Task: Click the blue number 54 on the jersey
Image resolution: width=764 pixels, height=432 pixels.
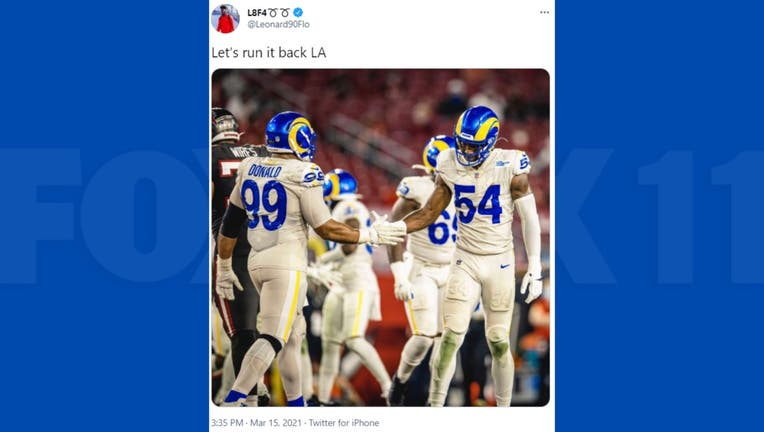Action: [x=478, y=203]
